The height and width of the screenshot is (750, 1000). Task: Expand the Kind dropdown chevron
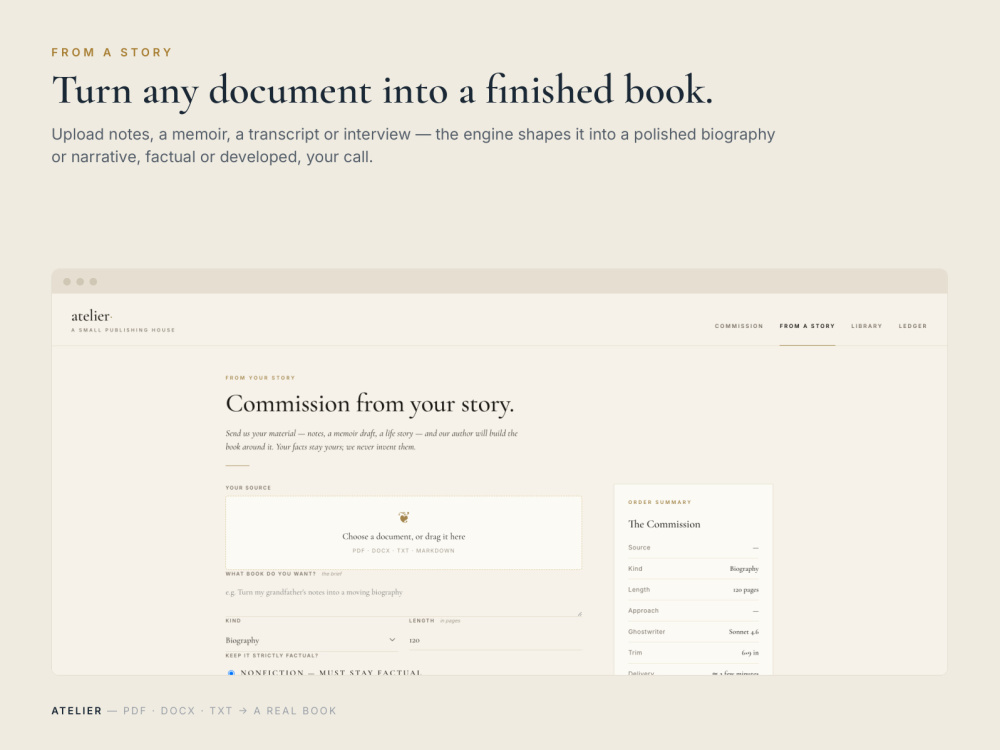(392, 640)
